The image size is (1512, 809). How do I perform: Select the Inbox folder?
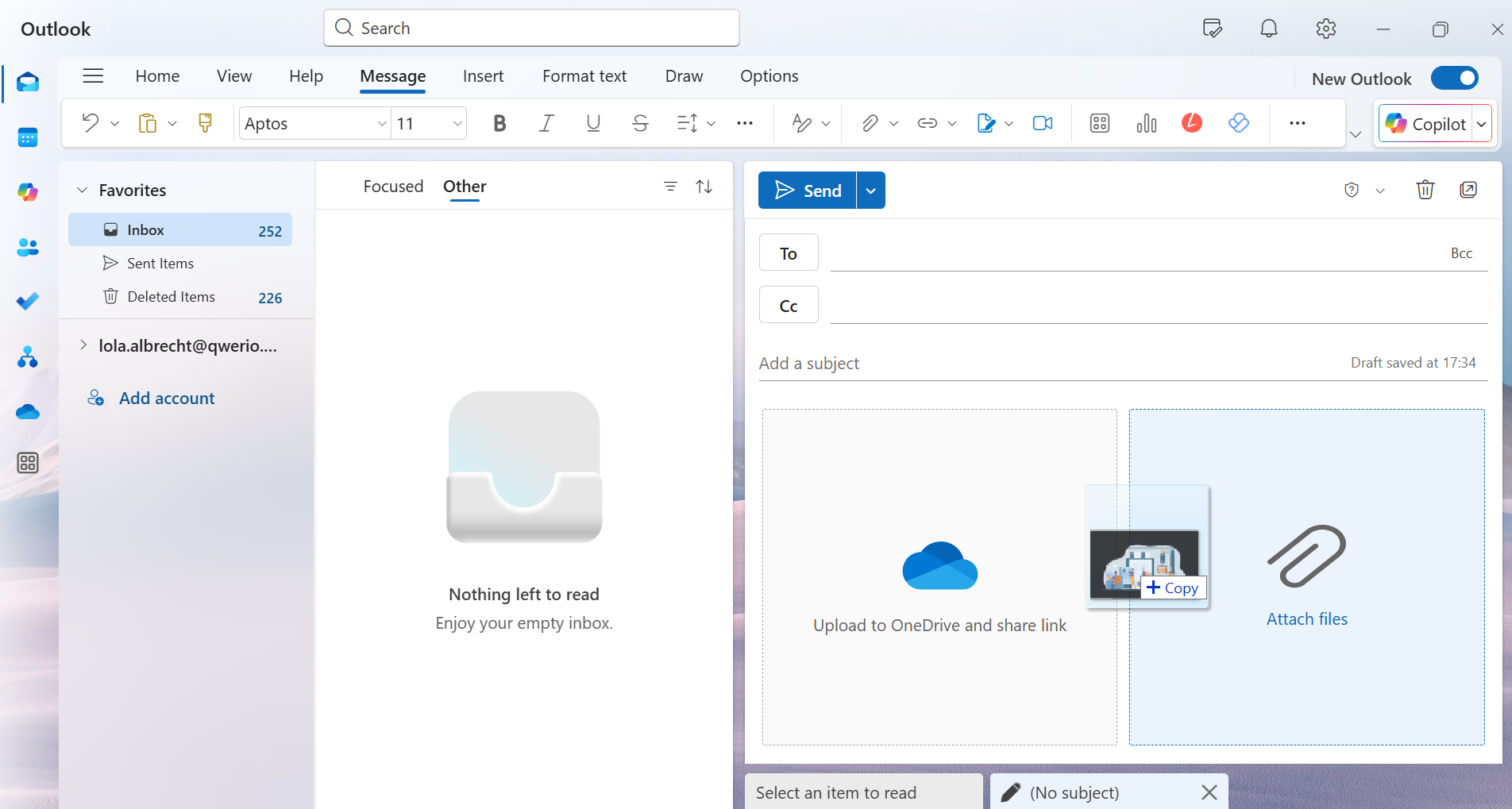coord(180,229)
